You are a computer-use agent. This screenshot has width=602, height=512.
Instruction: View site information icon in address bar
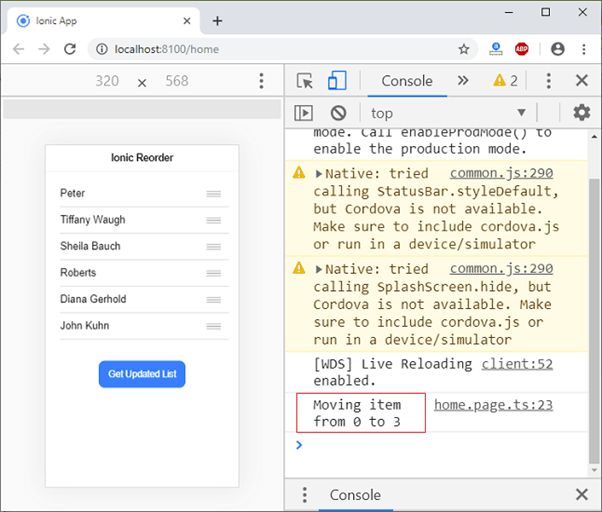102,49
